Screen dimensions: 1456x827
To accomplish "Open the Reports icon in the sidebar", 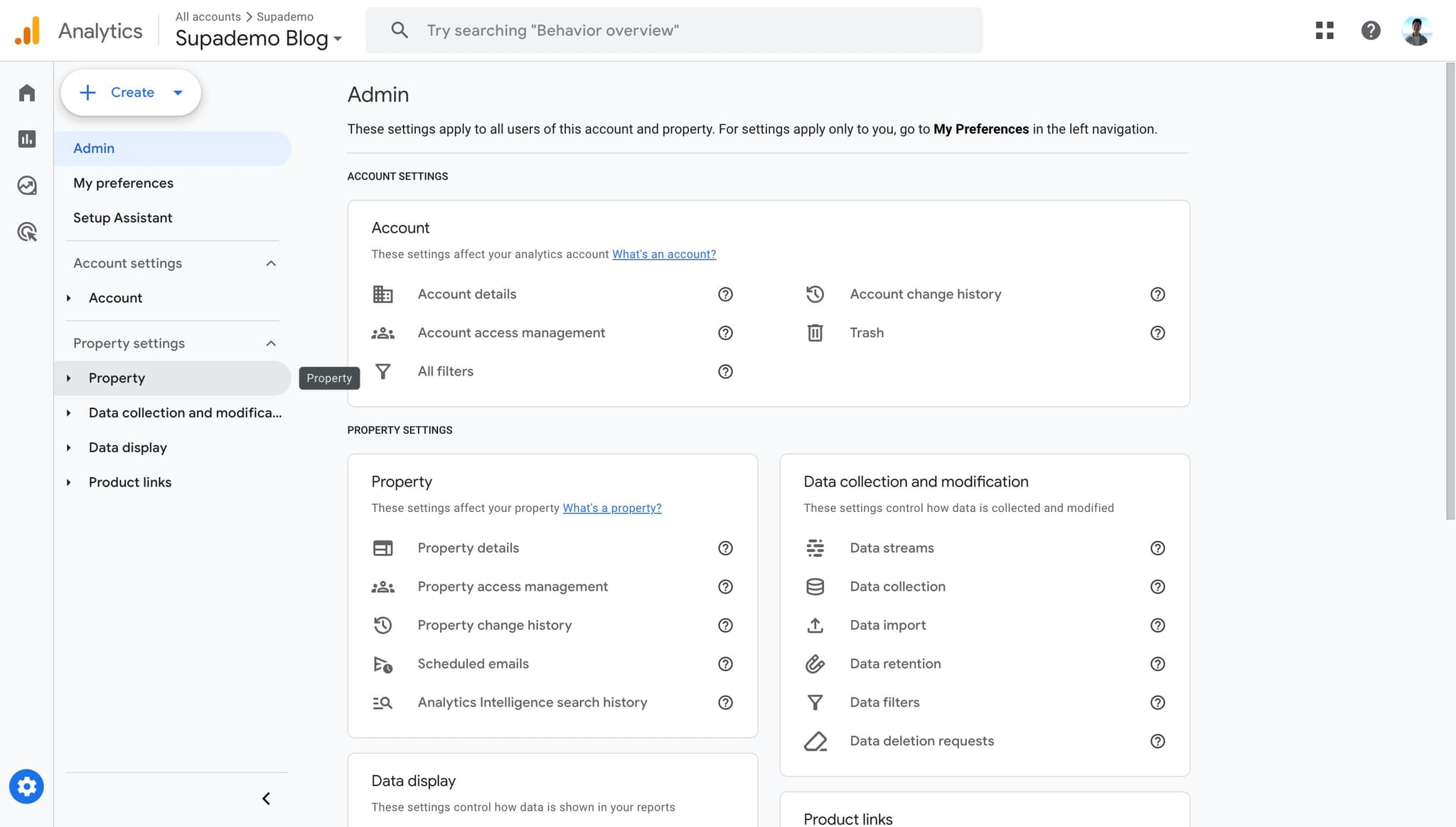I will [x=26, y=139].
